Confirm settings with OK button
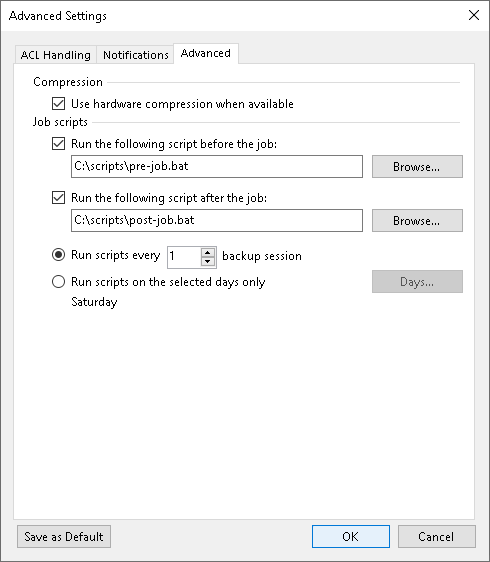 click(351, 537)
